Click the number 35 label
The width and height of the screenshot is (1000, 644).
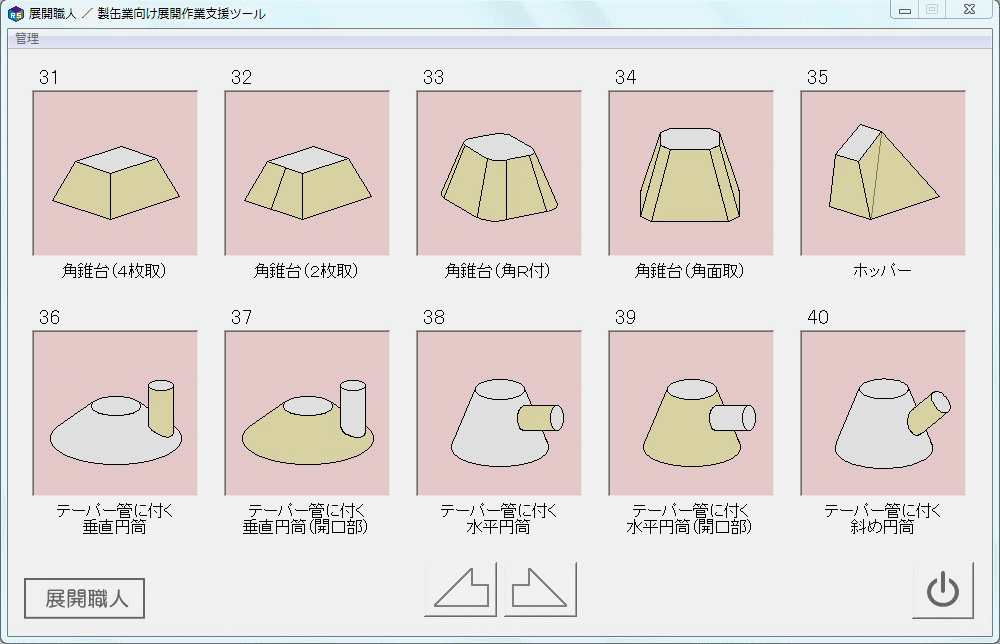point(817,77)
